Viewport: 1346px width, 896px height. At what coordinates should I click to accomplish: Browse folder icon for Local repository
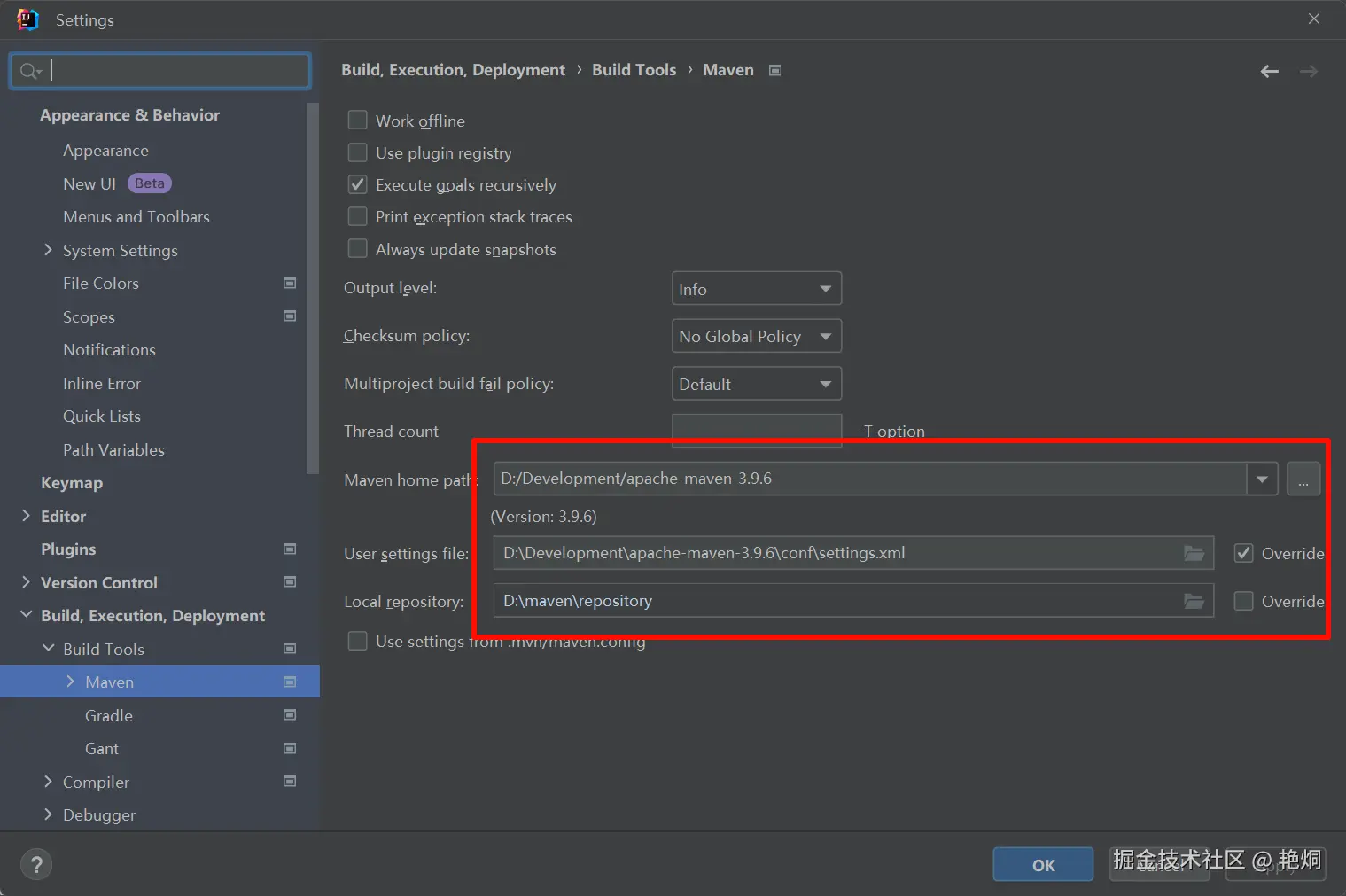point(1194,601)
